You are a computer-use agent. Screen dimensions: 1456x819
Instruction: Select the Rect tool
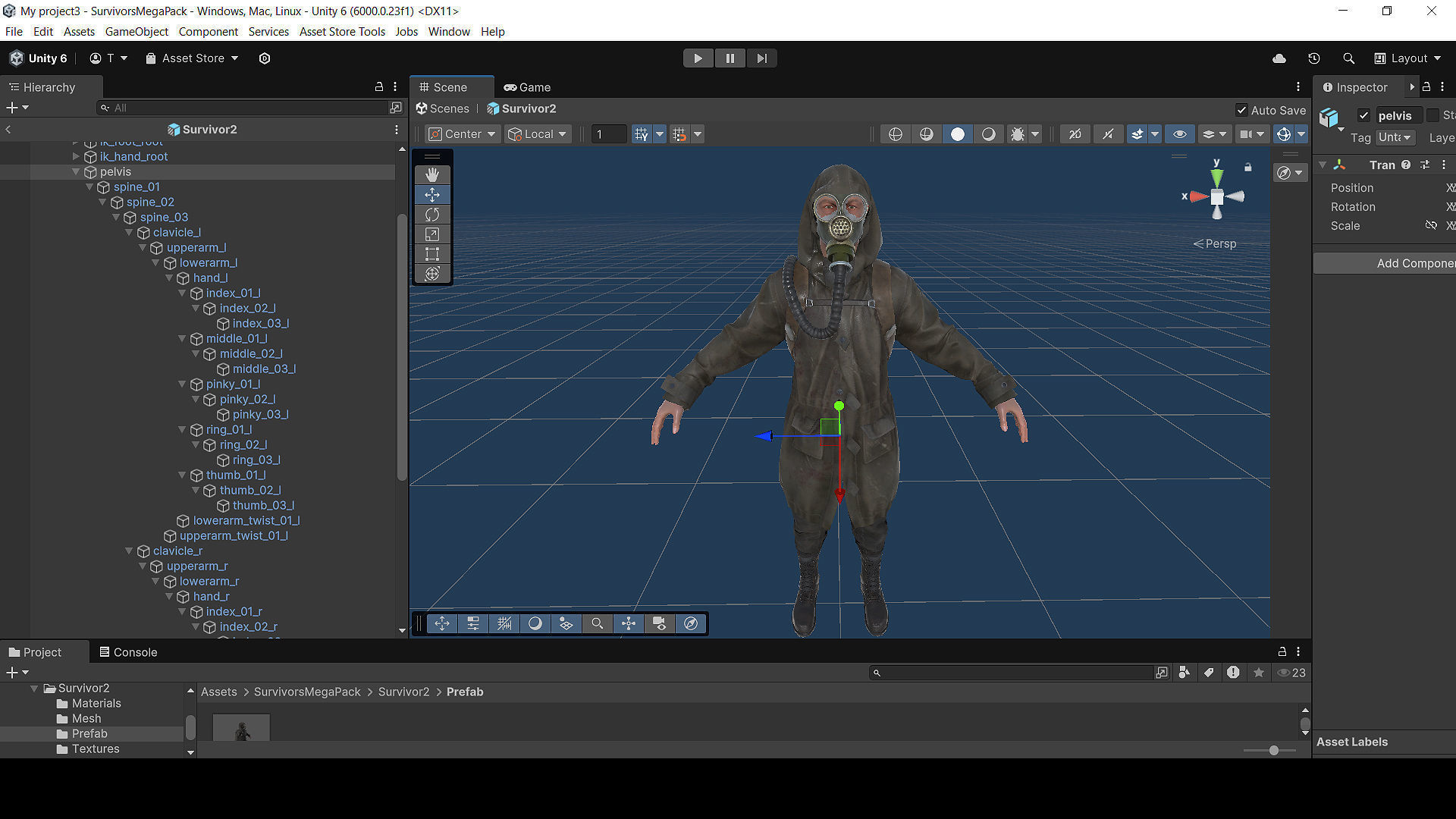point(432,253)
